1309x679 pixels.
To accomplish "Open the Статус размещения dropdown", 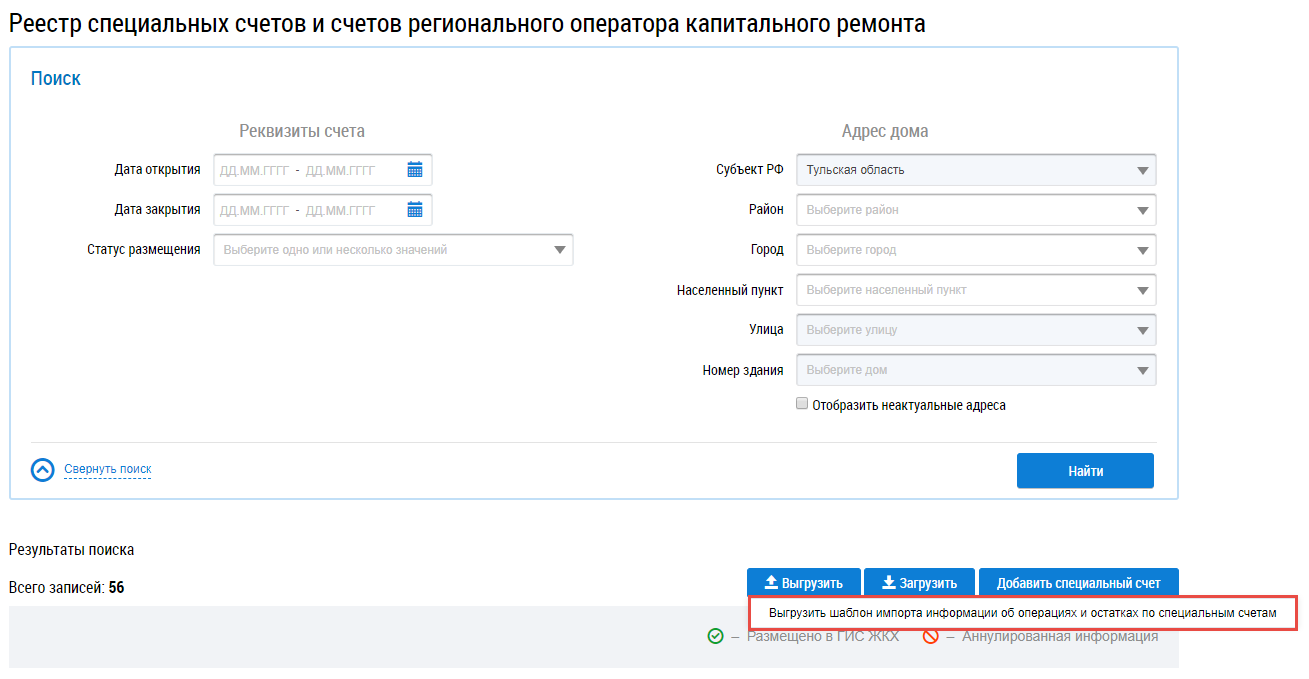I will 394,250.
